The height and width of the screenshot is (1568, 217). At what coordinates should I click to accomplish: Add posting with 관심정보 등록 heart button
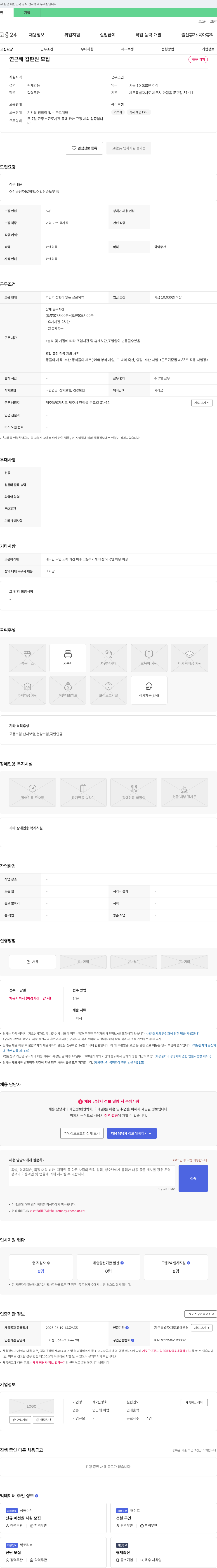[x=85, y=148]
